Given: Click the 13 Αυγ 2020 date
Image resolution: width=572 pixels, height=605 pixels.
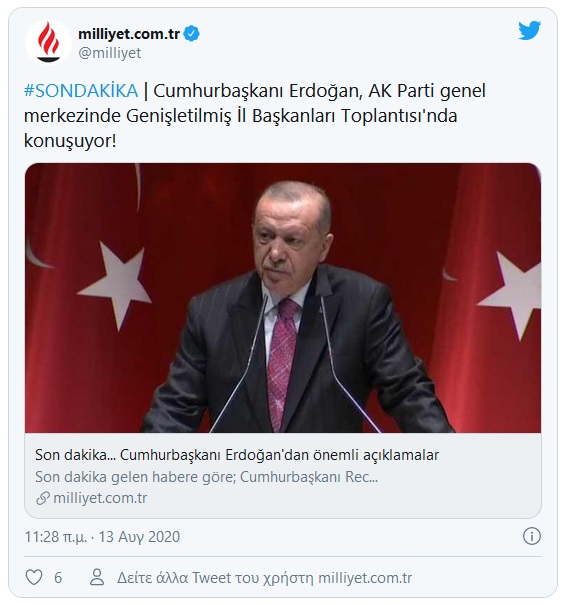Looking at the screenshot, I should pyautogui.click(x=139, y=537).
